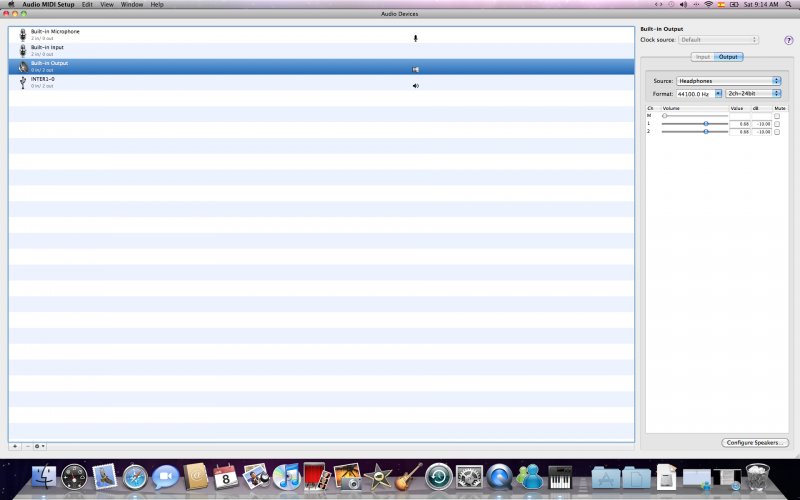Open Dashboard from the Dock
800x500 pixels.
(74, 477)
